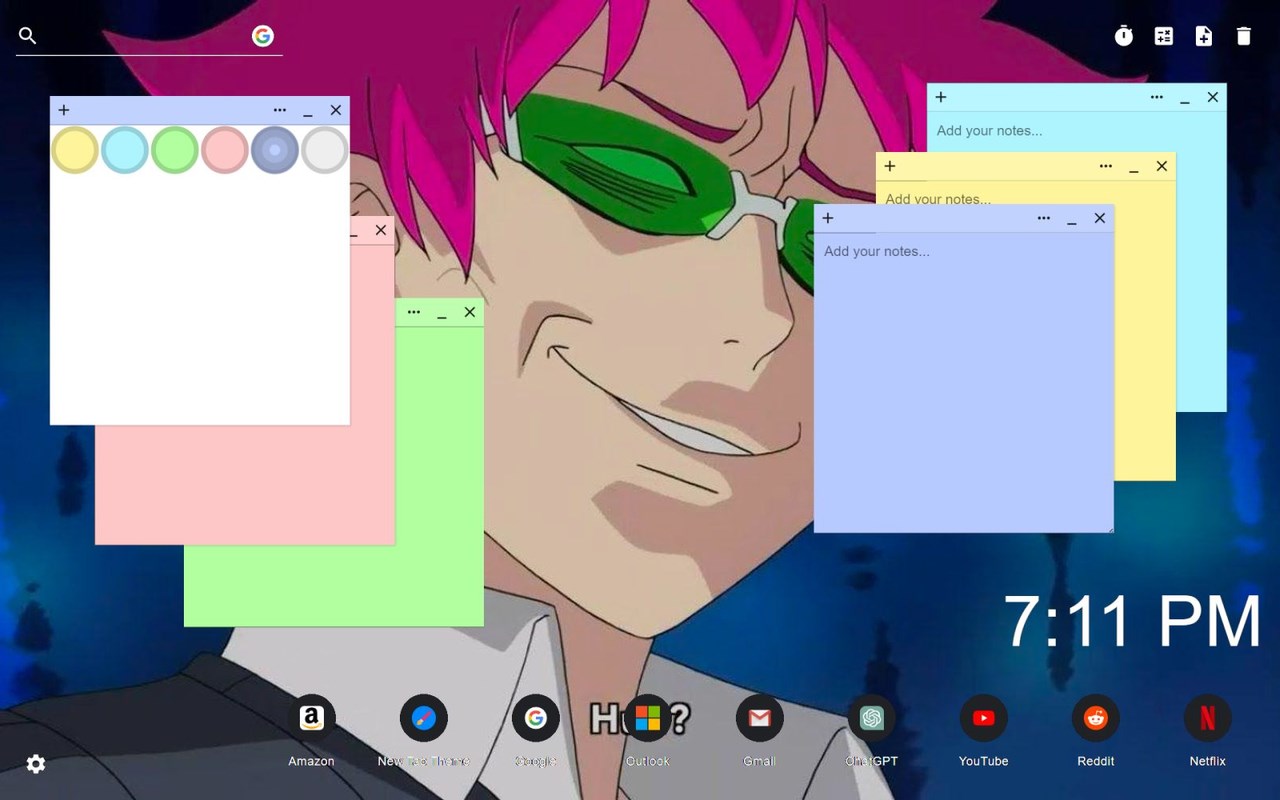Open the New Tab Theme shortcut

tap(424, 718)
